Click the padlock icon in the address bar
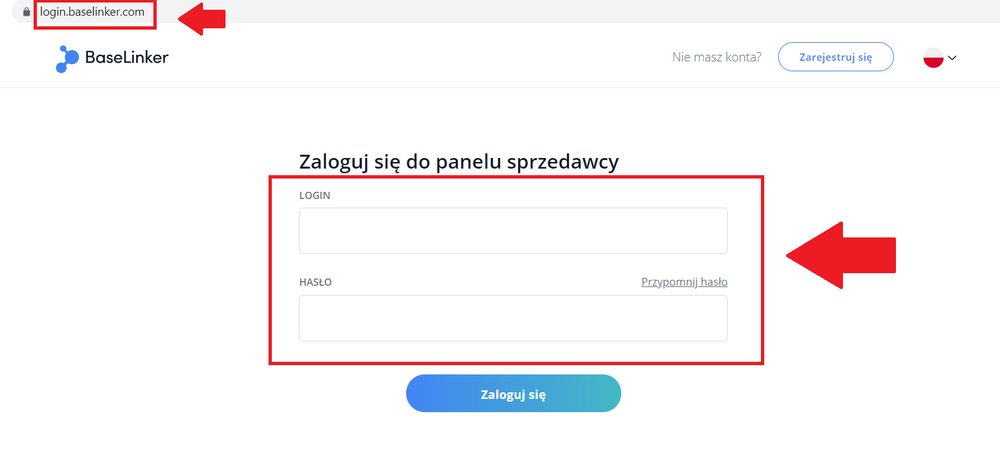The width and height of the screenshot is (1000, 472). [x=26, y=12]
